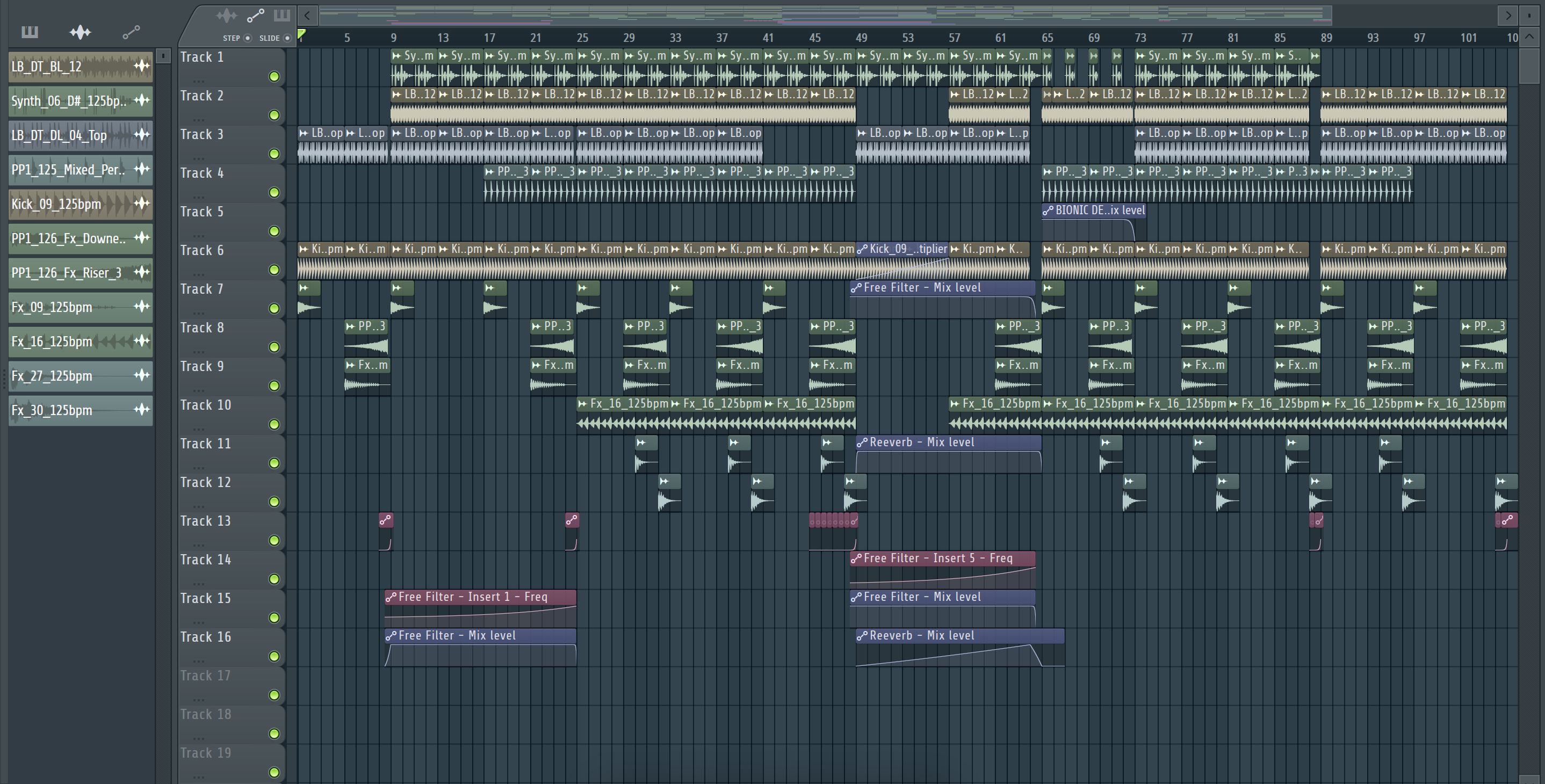Open first Sy..m clip menu on Track 1
Screen dimensions: 1545x784
pos(396,56)
